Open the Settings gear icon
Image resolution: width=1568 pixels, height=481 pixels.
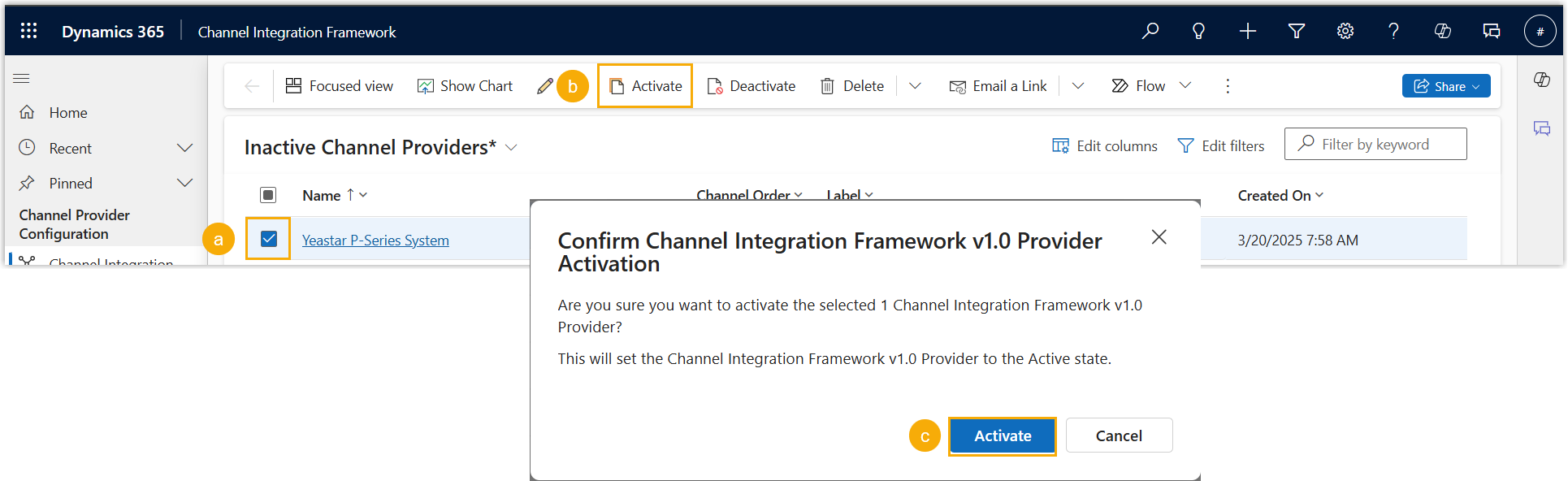coord(1345,31)
